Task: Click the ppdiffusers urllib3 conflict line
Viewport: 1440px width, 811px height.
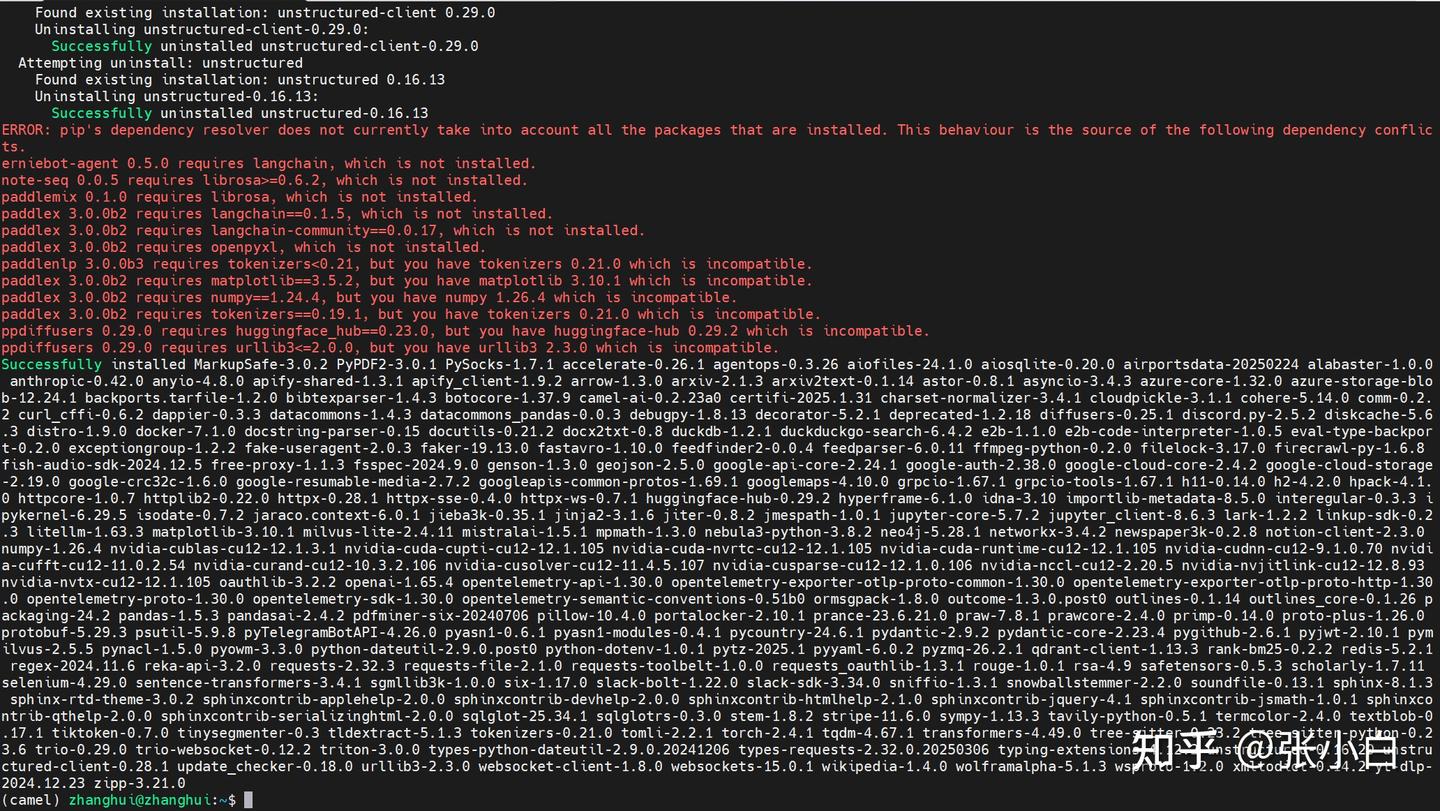Action: (389, 348)
